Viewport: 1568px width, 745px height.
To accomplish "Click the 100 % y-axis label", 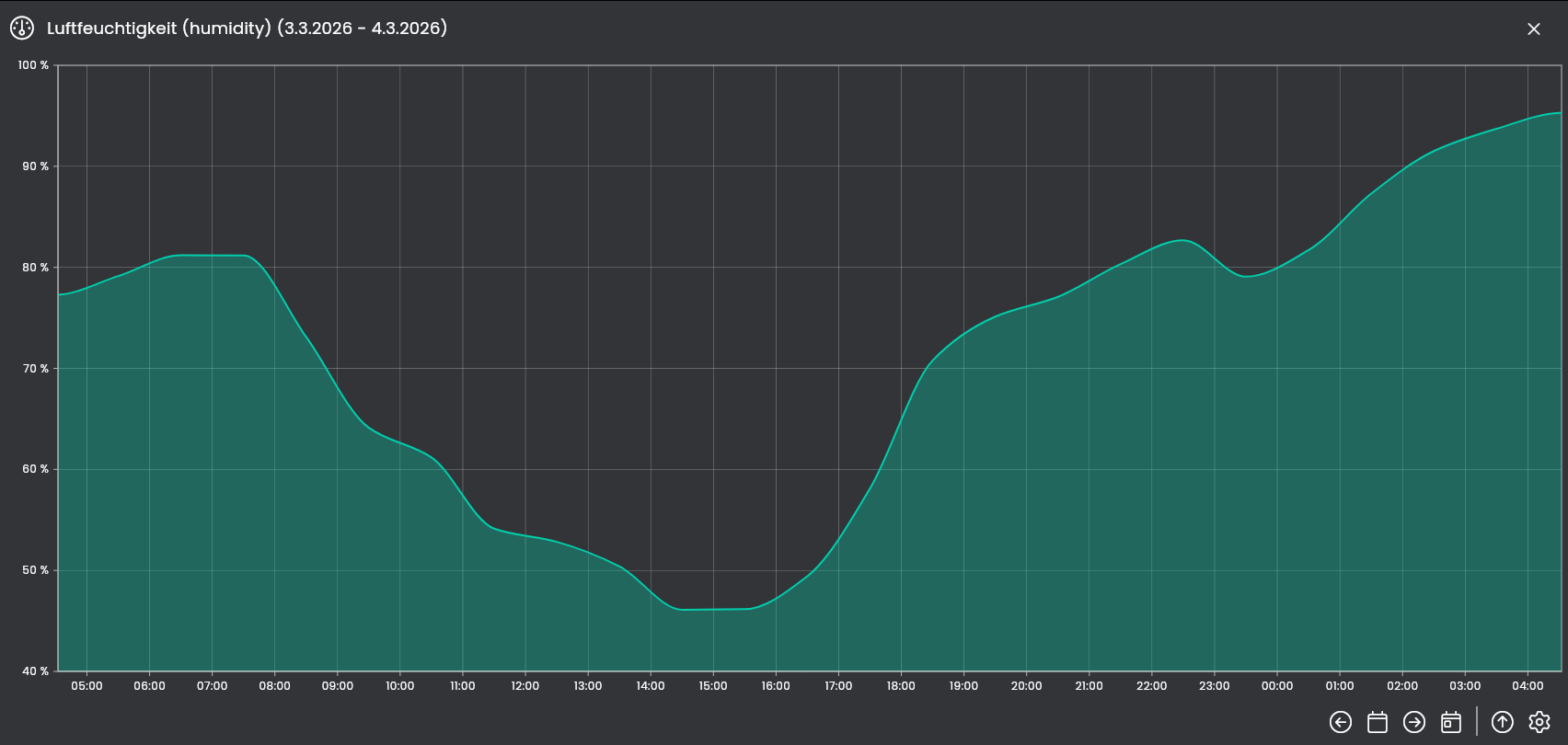I will click(x=33, y=65).
